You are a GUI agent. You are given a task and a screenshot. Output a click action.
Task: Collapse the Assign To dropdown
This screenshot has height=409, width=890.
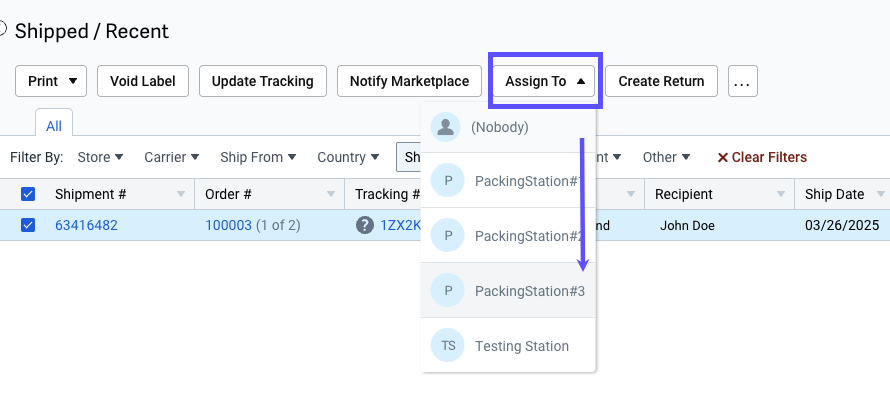pyautogui.click(x=544, y=81)
